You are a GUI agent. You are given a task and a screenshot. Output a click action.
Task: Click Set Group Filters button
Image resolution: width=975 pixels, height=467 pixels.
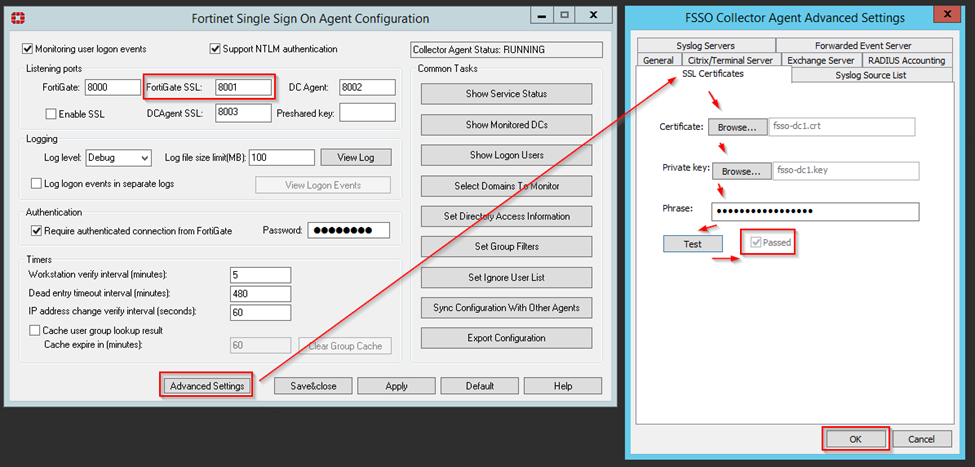[506, 246]
